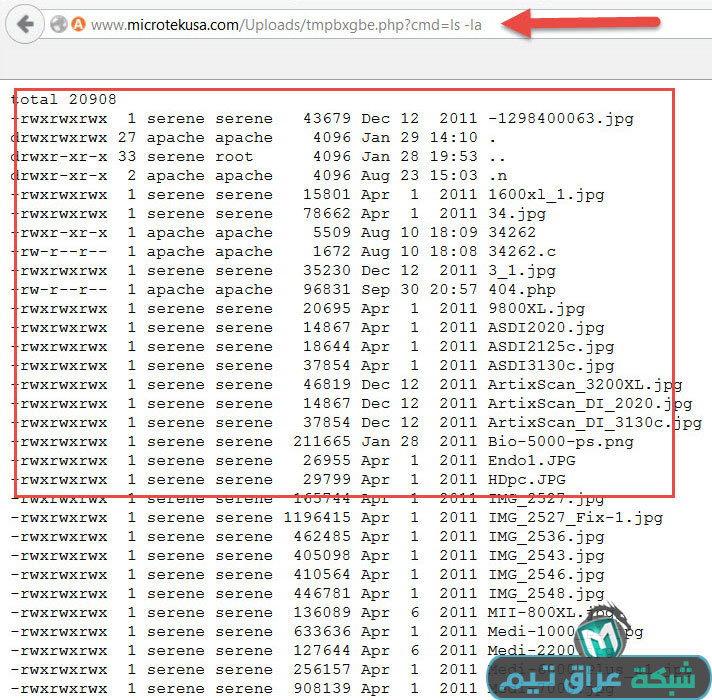Select size value '462485'
Viewport: 712px width, 700px height.
point(322,537)
